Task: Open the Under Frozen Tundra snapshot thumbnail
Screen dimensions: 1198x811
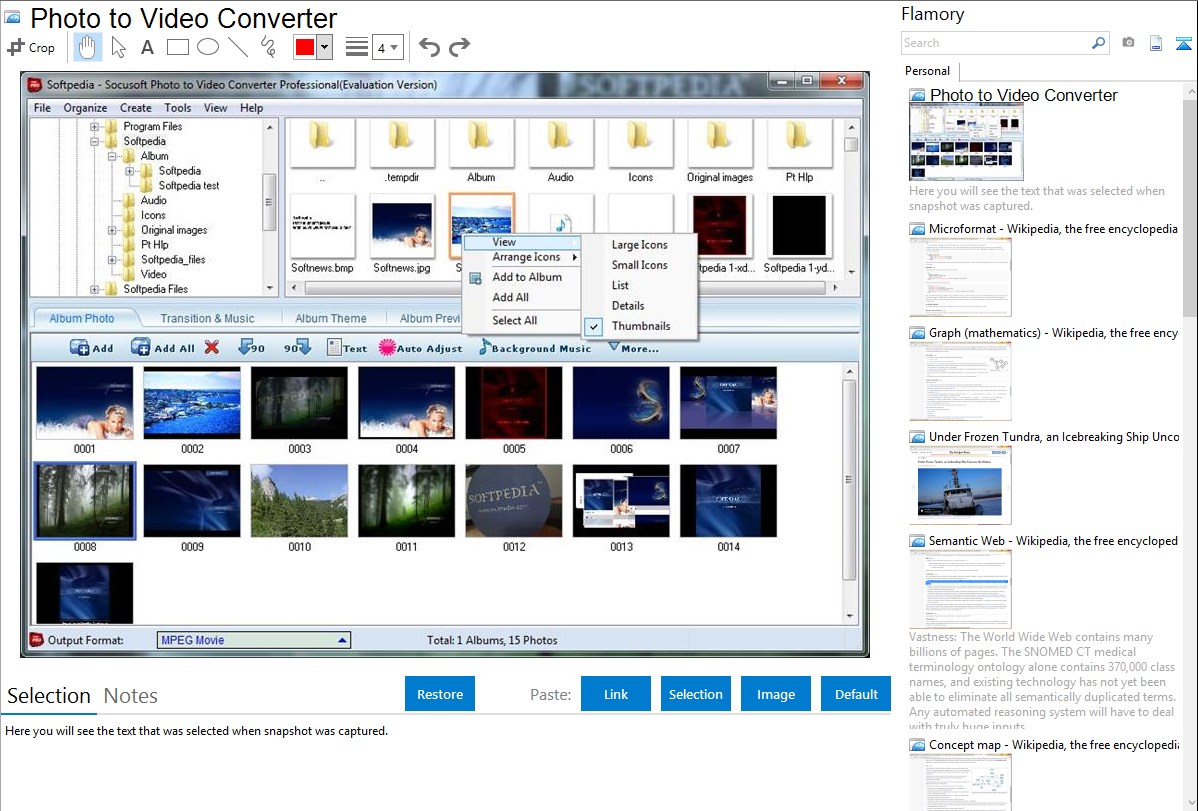Action: click(960, 485)
